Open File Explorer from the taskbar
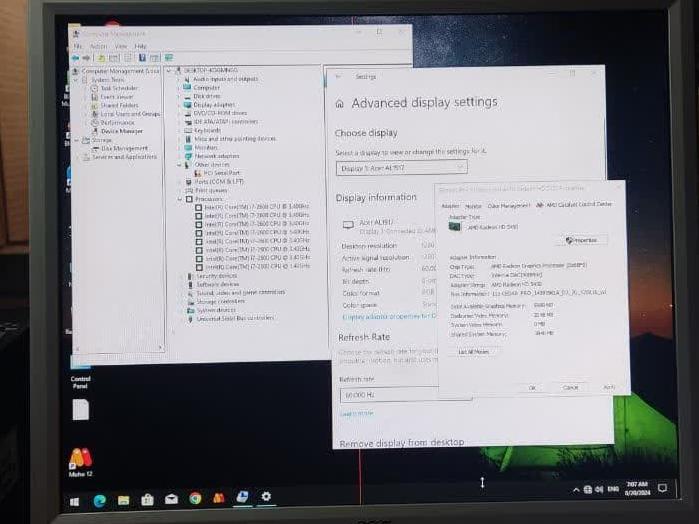Screen dimensions: 699x524 coord(123,500)
